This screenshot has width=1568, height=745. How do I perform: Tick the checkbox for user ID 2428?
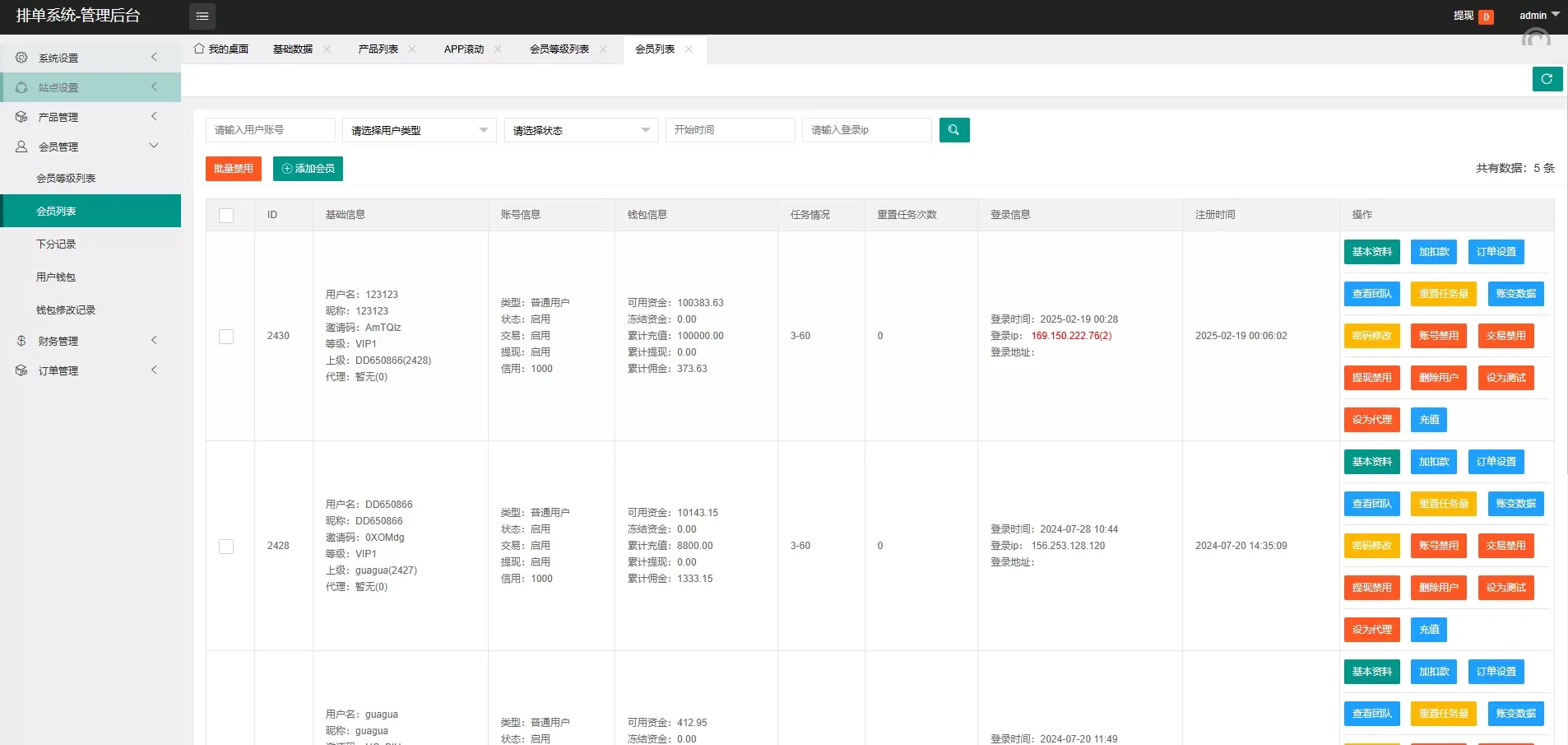point(226,547)
